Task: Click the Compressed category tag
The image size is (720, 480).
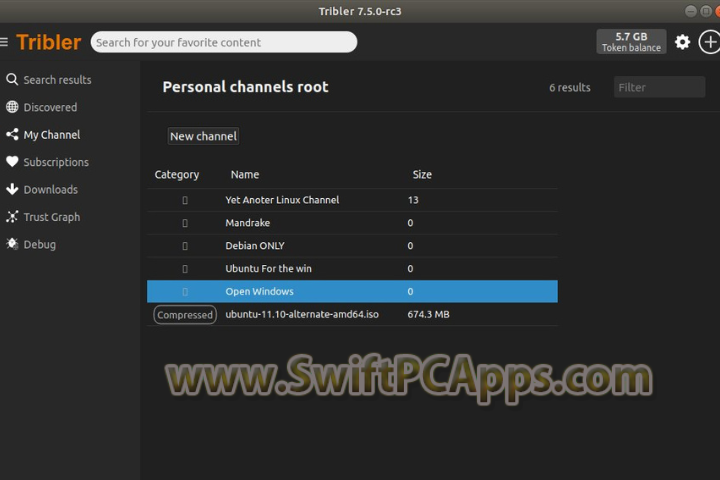Action: click(185, 315)
